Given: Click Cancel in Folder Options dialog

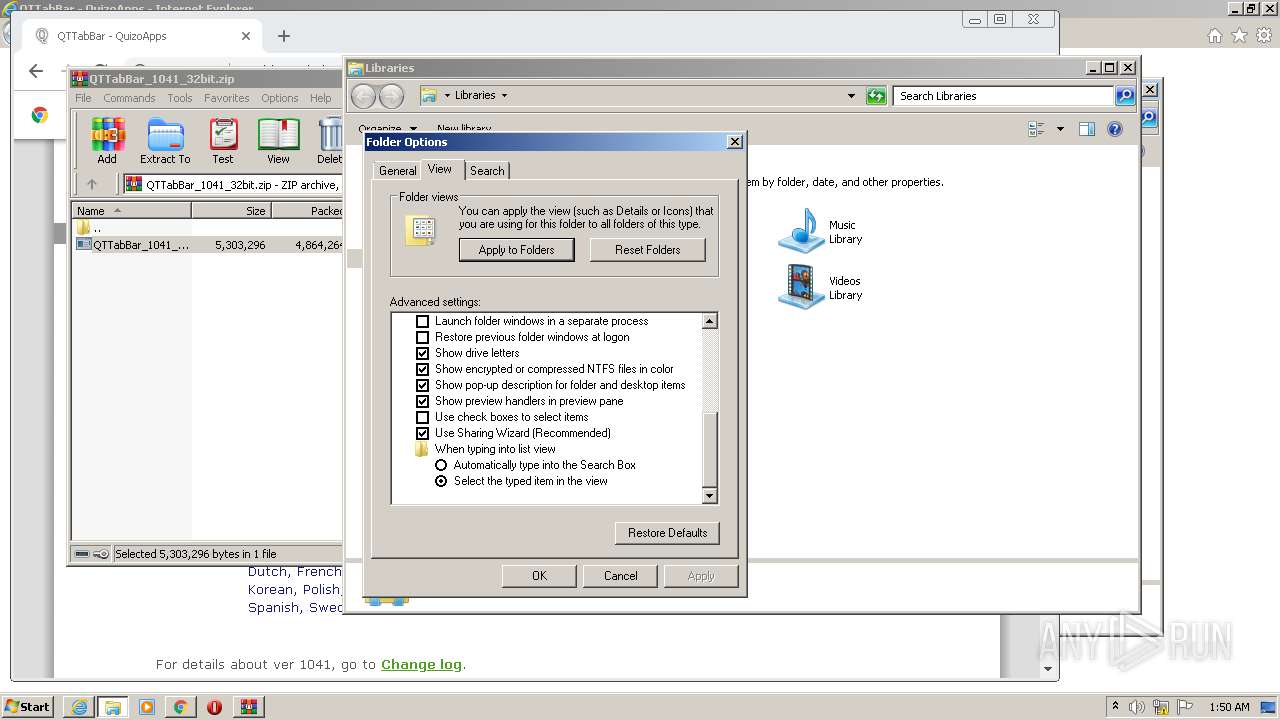Looking at the screenshot, I should pyautogui.click(x=620, y=576).
